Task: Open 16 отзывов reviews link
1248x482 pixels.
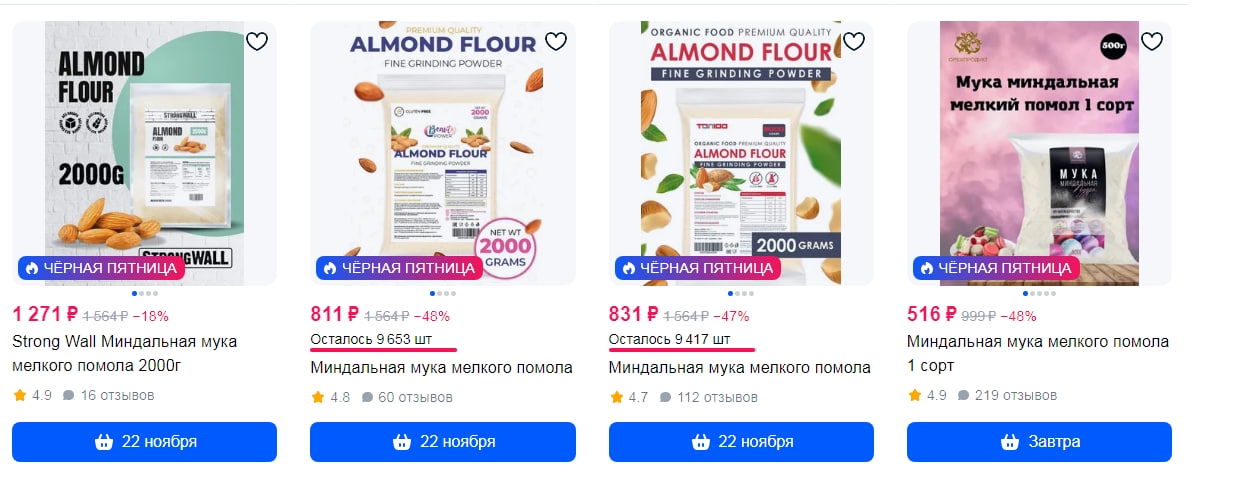Action: [108, 395]
